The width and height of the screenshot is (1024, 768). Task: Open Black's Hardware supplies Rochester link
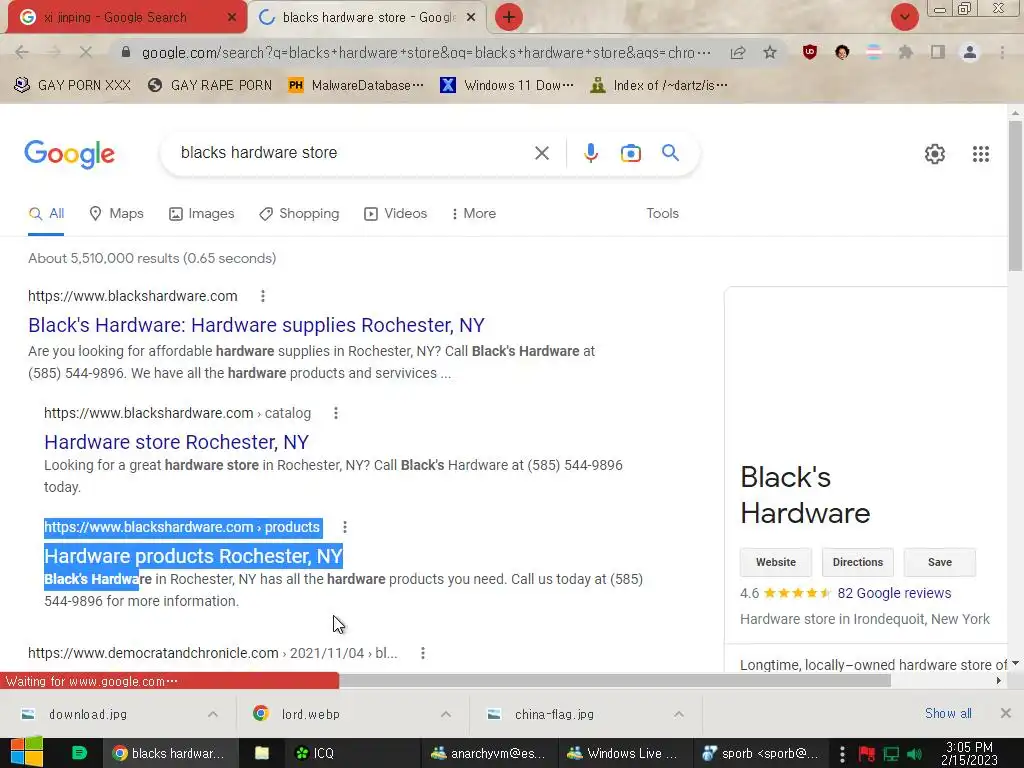click(x=256, y=325)
